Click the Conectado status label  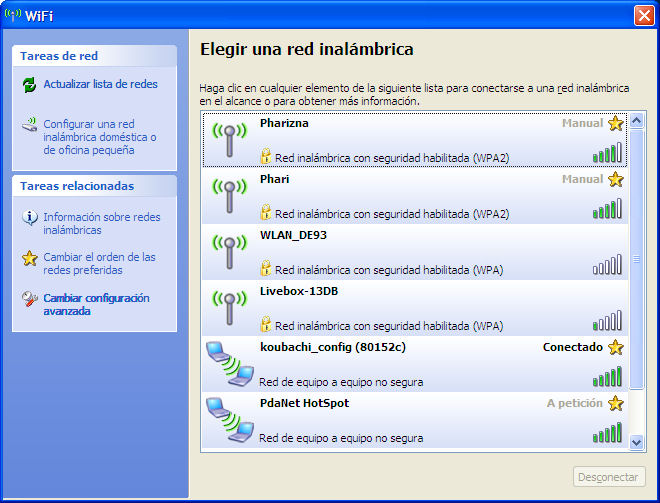573,347
